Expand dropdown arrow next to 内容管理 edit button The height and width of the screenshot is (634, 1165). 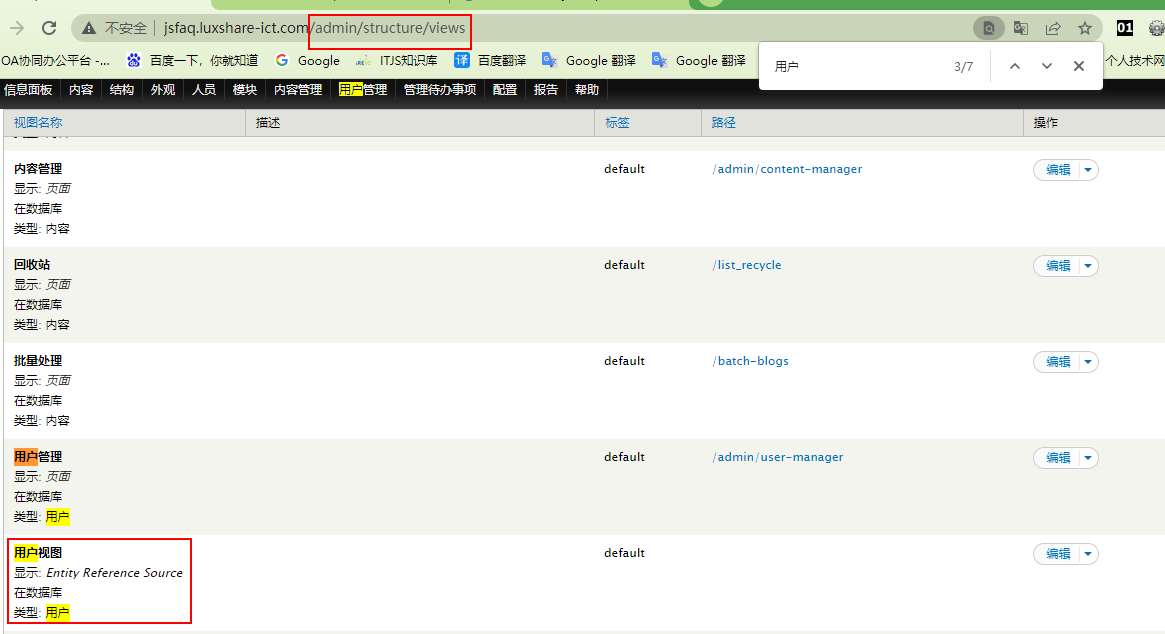click(x=1088, y=170)
